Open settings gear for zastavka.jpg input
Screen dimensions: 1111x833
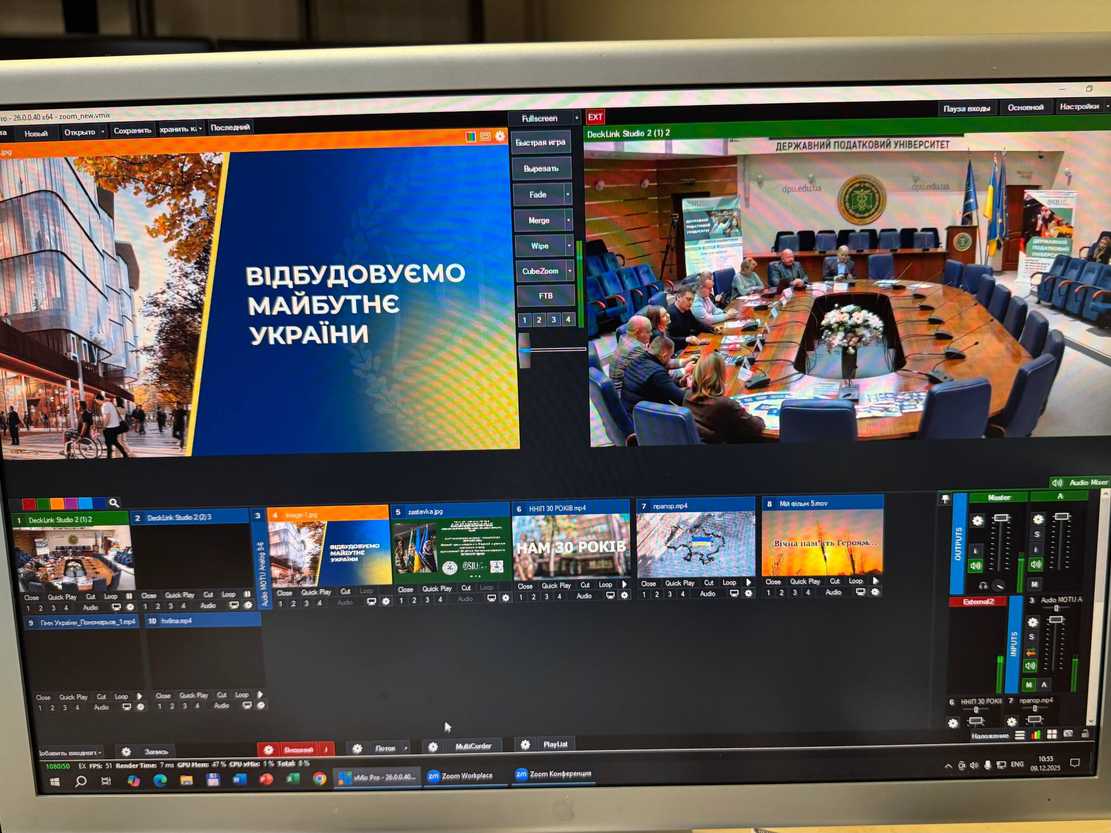click(x=505, y=598)
